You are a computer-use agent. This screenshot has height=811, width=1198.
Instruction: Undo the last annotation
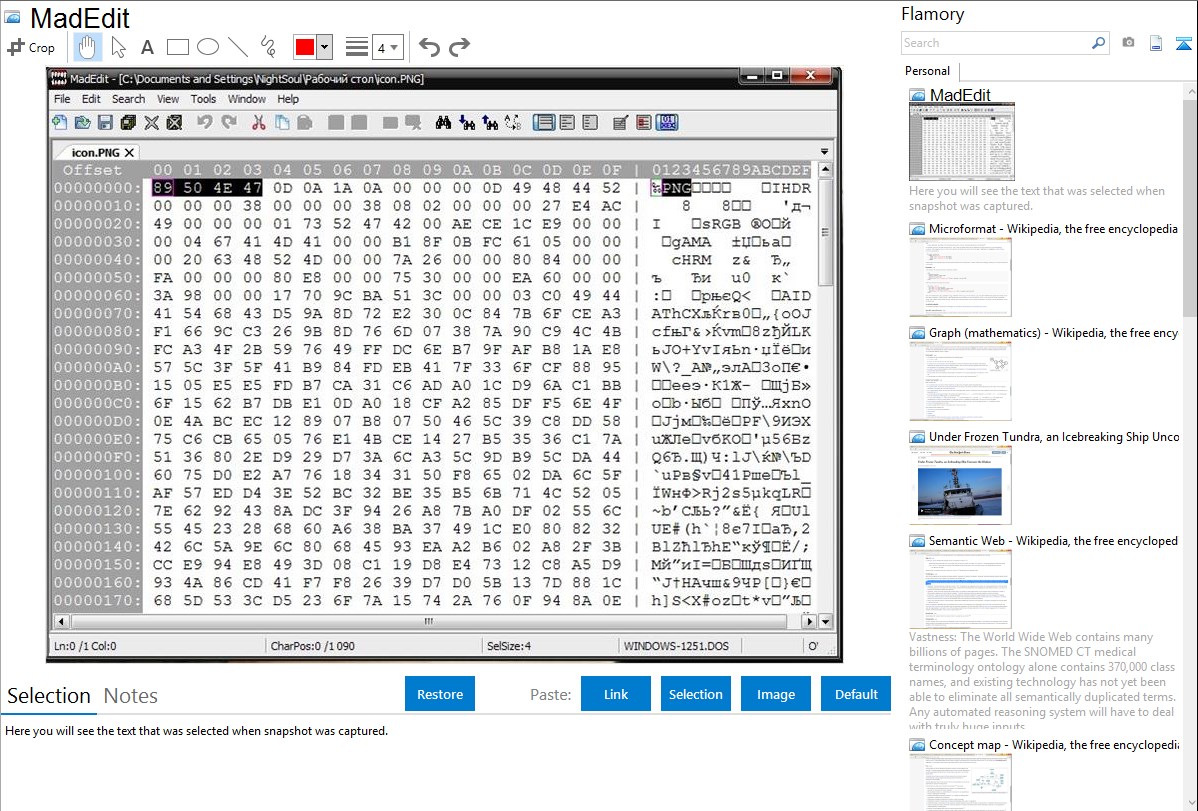[x=429, y=47]
